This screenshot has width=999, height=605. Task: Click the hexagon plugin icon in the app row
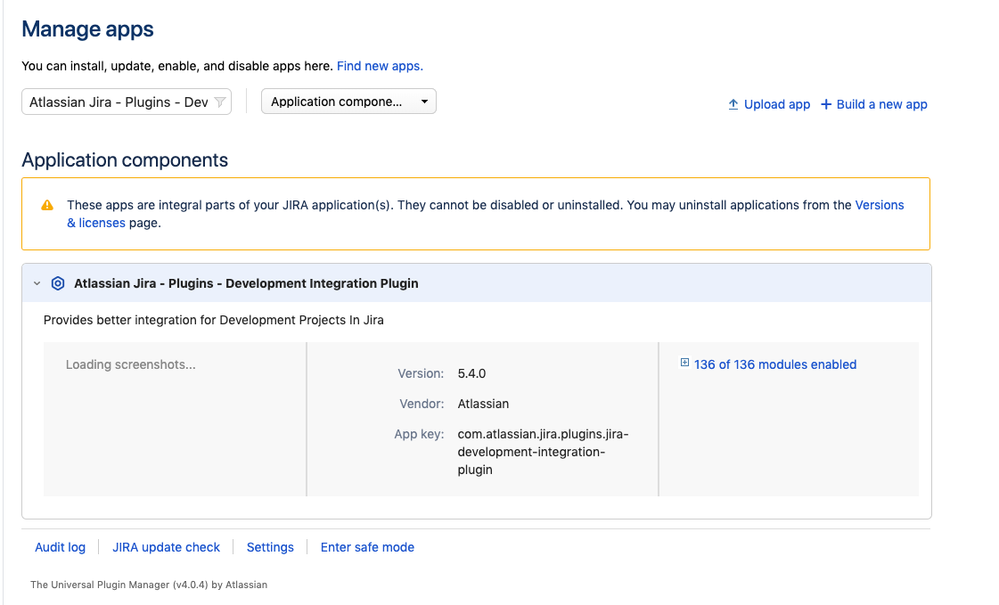pos(58,284)
